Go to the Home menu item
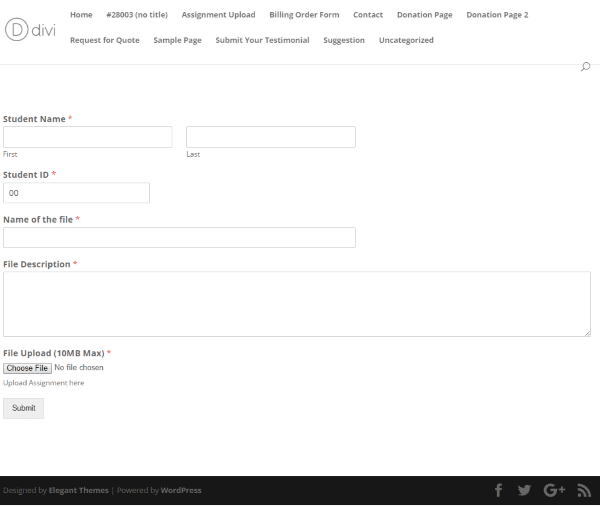 [x=81, y=15]
